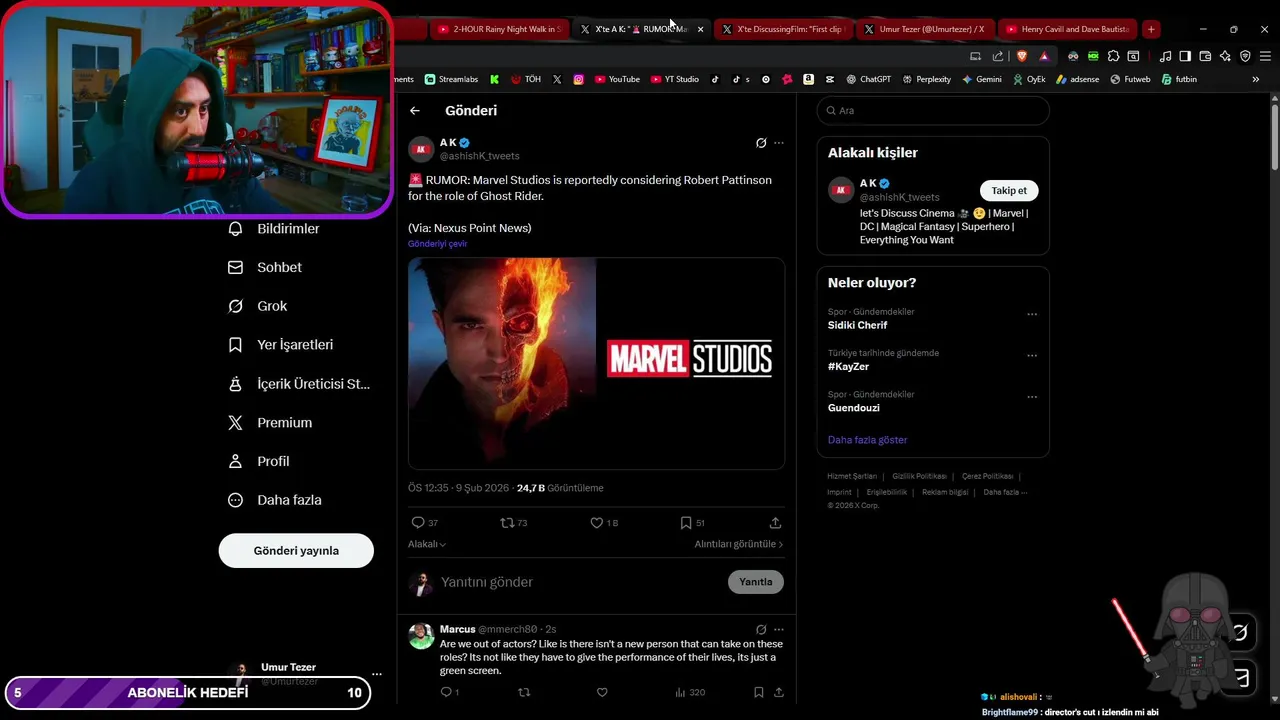Go back using the Gönderi arrow
Viewport: 1280px width, 720px height.
(415, 111)
